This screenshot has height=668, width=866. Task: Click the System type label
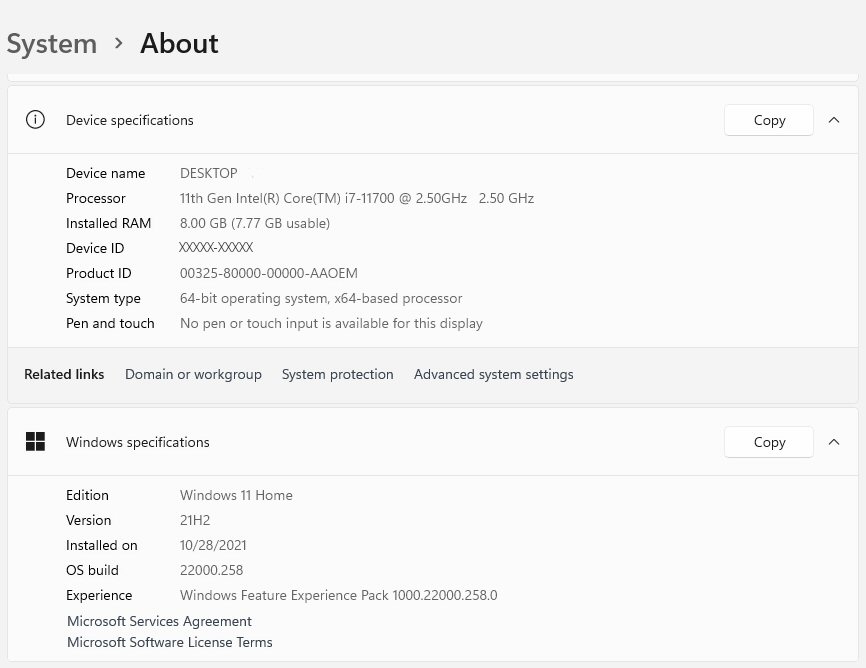[x=103, y=298]
